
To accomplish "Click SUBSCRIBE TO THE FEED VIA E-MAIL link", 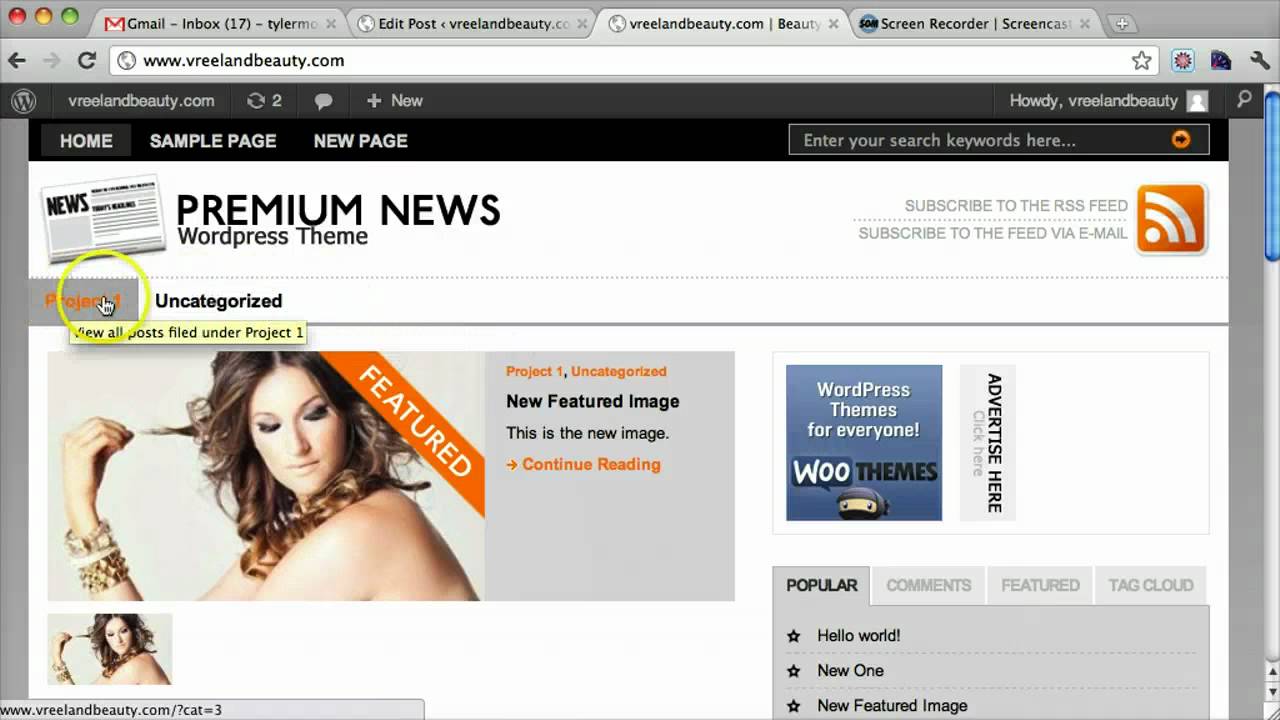I will 993,233.
